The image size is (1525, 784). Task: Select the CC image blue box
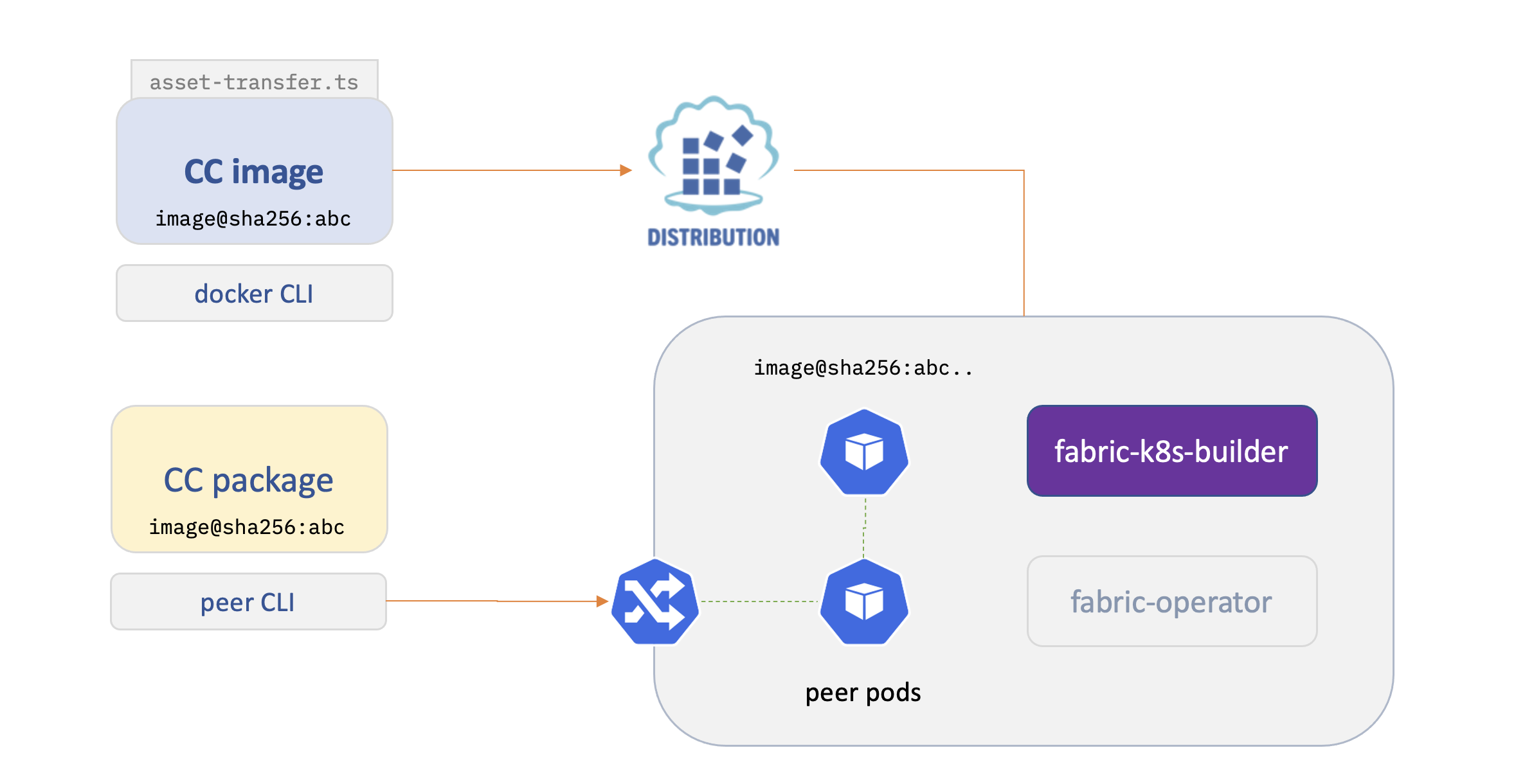[x=255, y=171]
